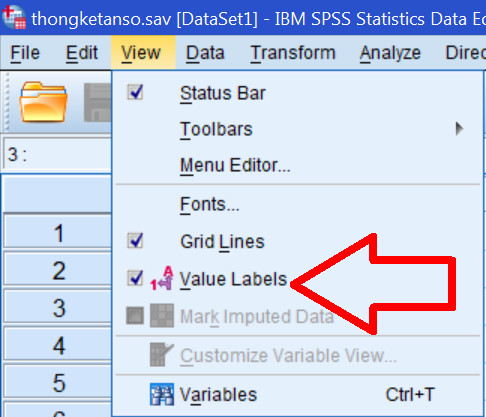Select row header 3
This screenshot has width=486, height=417.
click(57, 307)
